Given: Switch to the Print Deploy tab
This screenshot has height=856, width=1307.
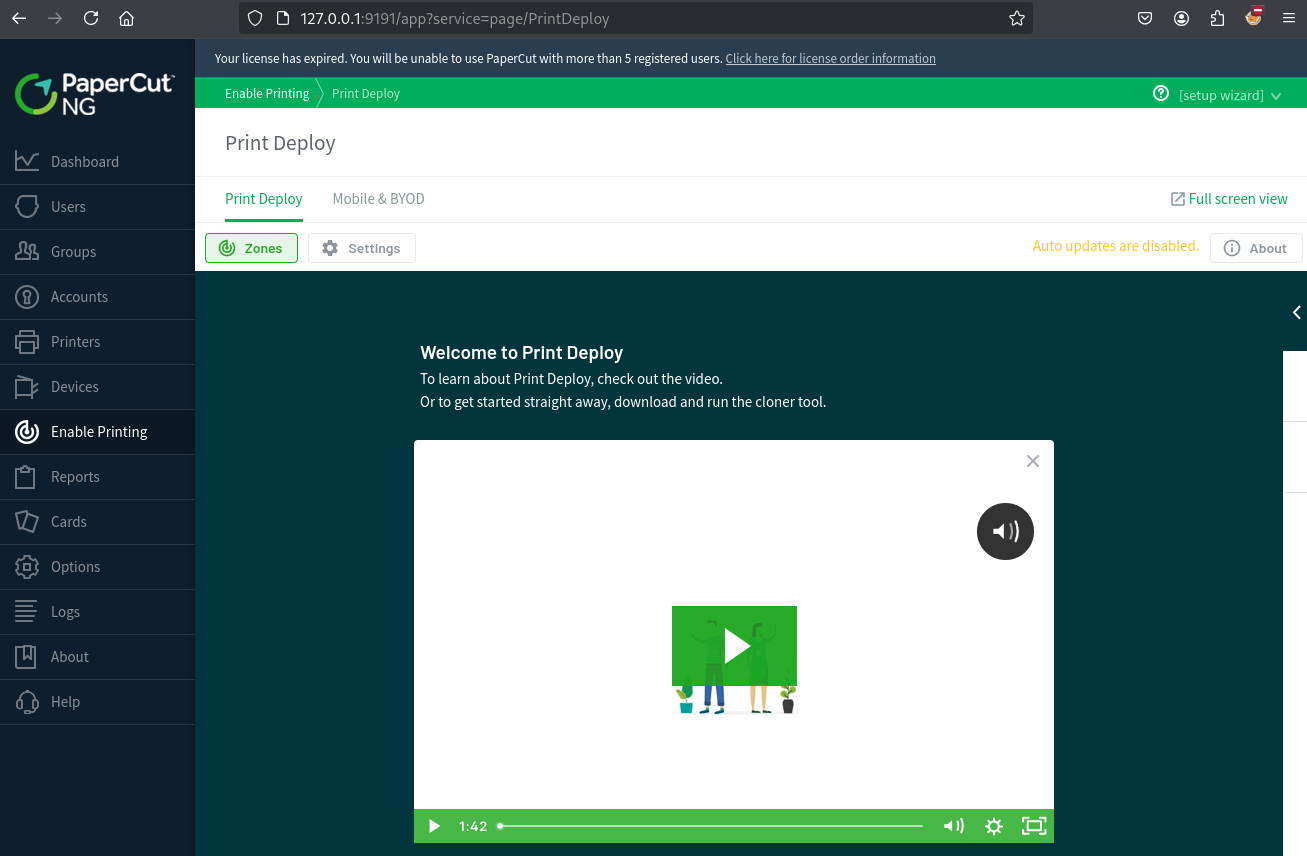Looking at the screenshot, I should (x=264, y=199).
